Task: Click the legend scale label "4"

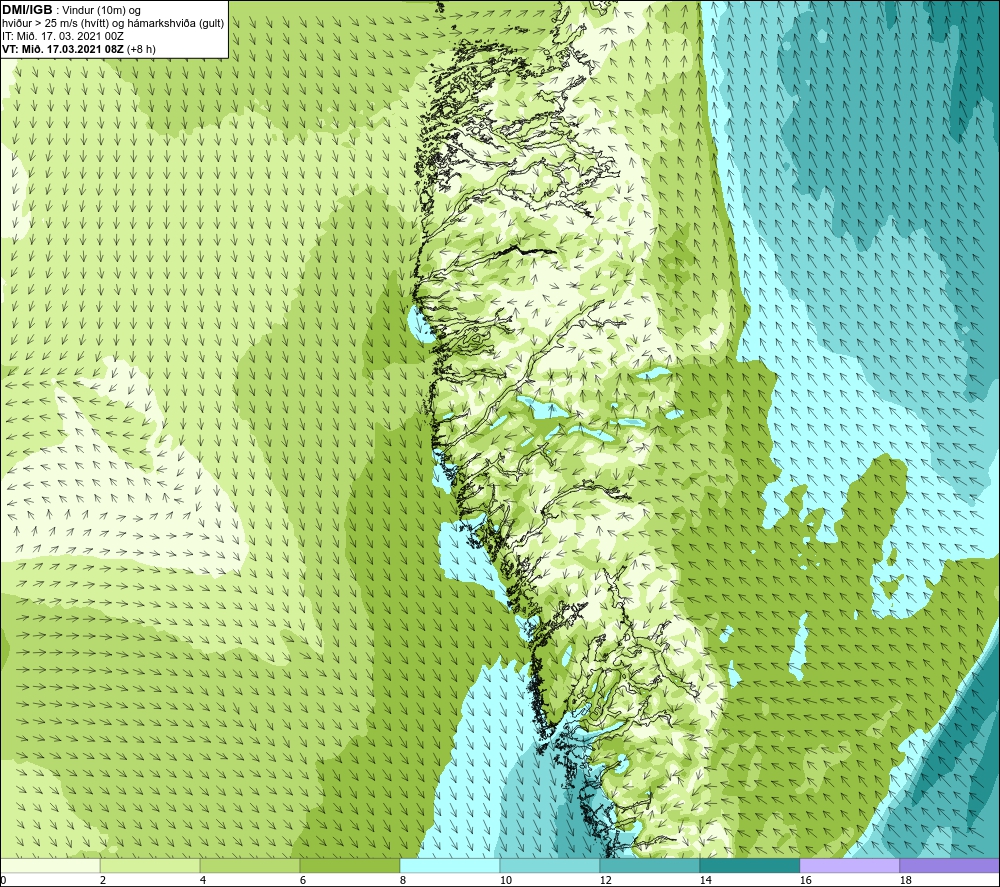Action: [203, 881]
